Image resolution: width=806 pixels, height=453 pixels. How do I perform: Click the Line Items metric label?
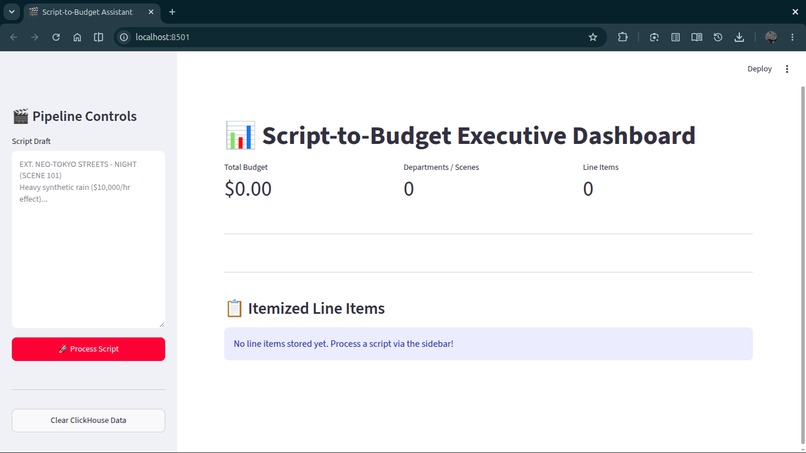[600, 167]
